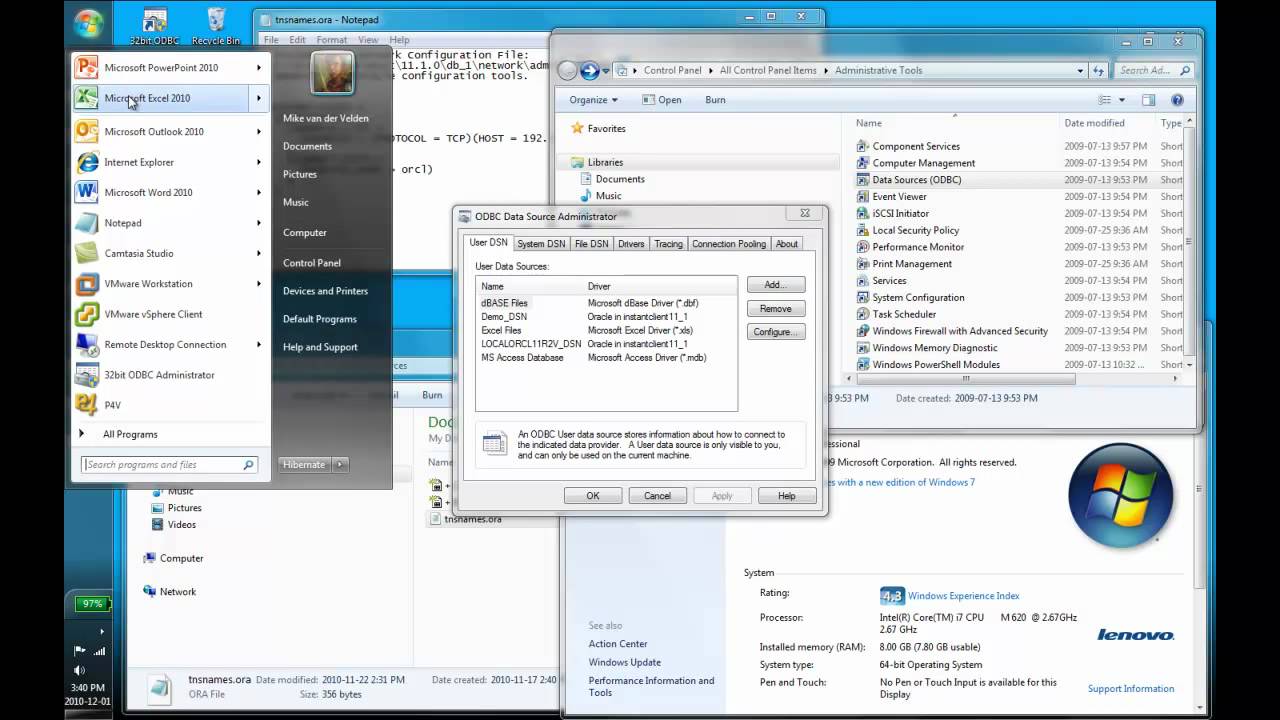The image size is (1280, 720).
Task: Switch to File DSN tab
Action: point(591,244)
